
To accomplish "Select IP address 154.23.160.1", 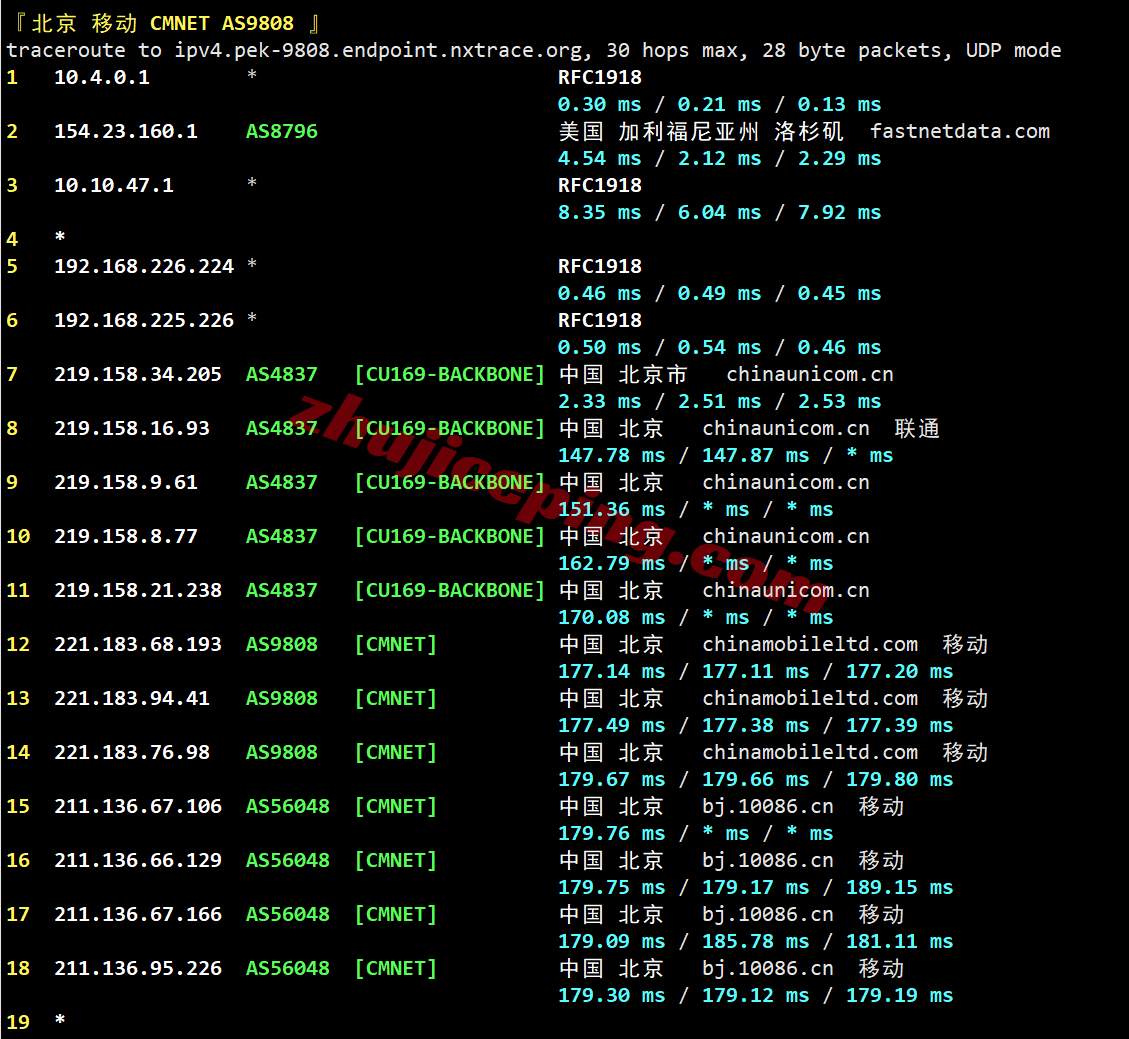I will (126, 131).
